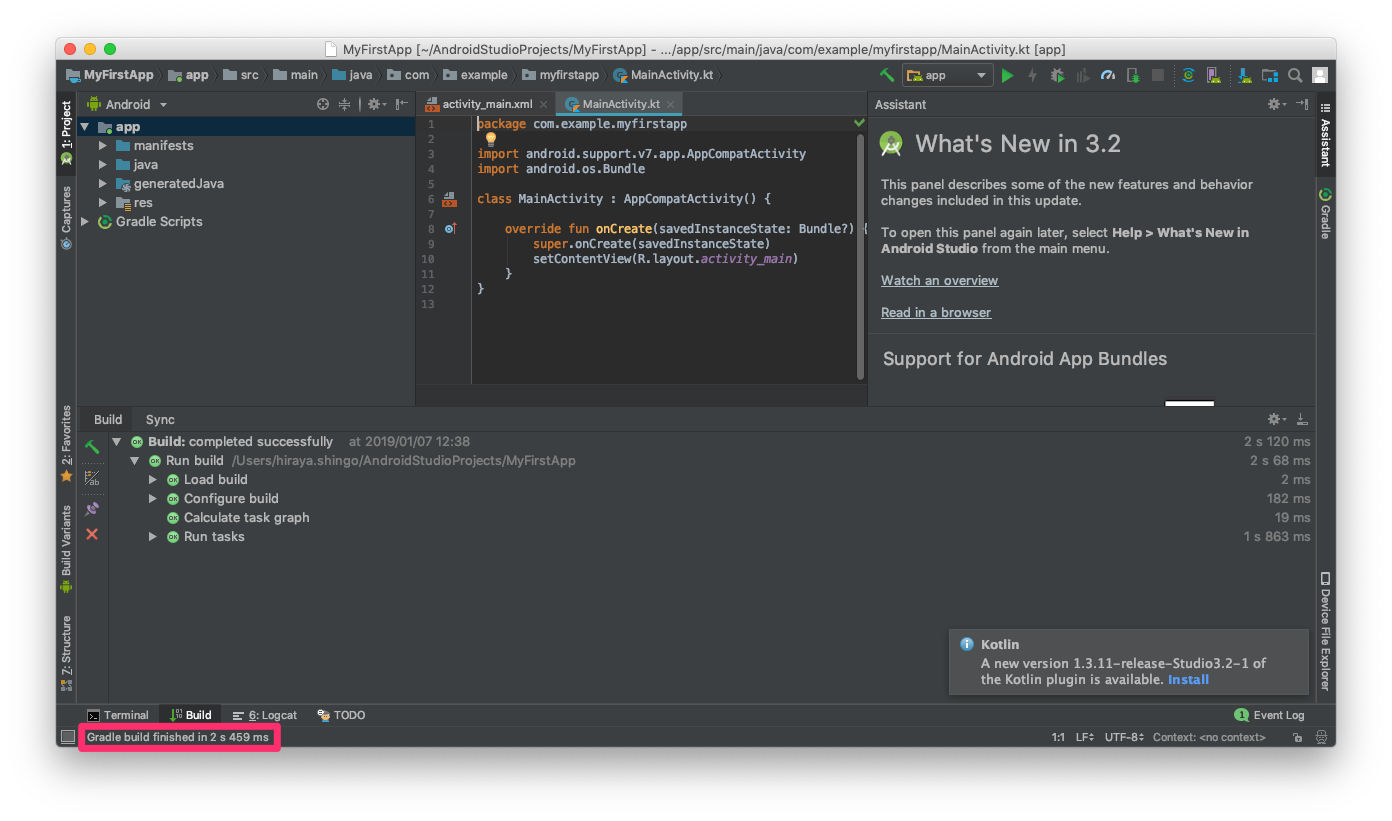This screenshot has width=1392, height=821.
Task: Click build hammer icon in Build panel
Action: (92, 447)
